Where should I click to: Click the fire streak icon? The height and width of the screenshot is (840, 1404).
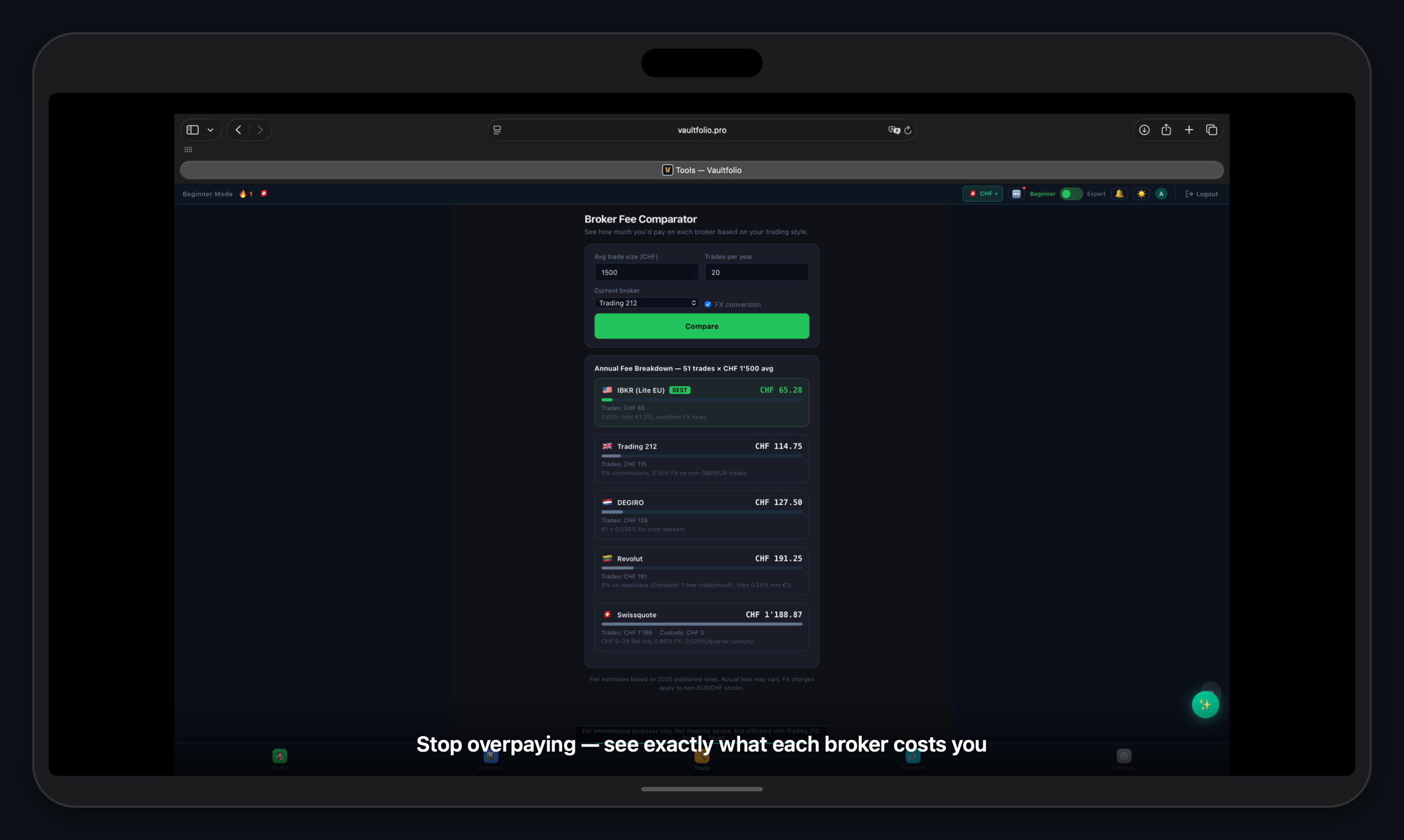243,193
